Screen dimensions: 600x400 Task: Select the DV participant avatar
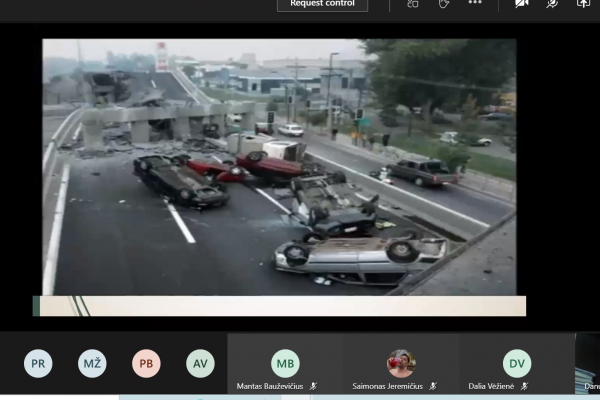click(x=517, y=363)
